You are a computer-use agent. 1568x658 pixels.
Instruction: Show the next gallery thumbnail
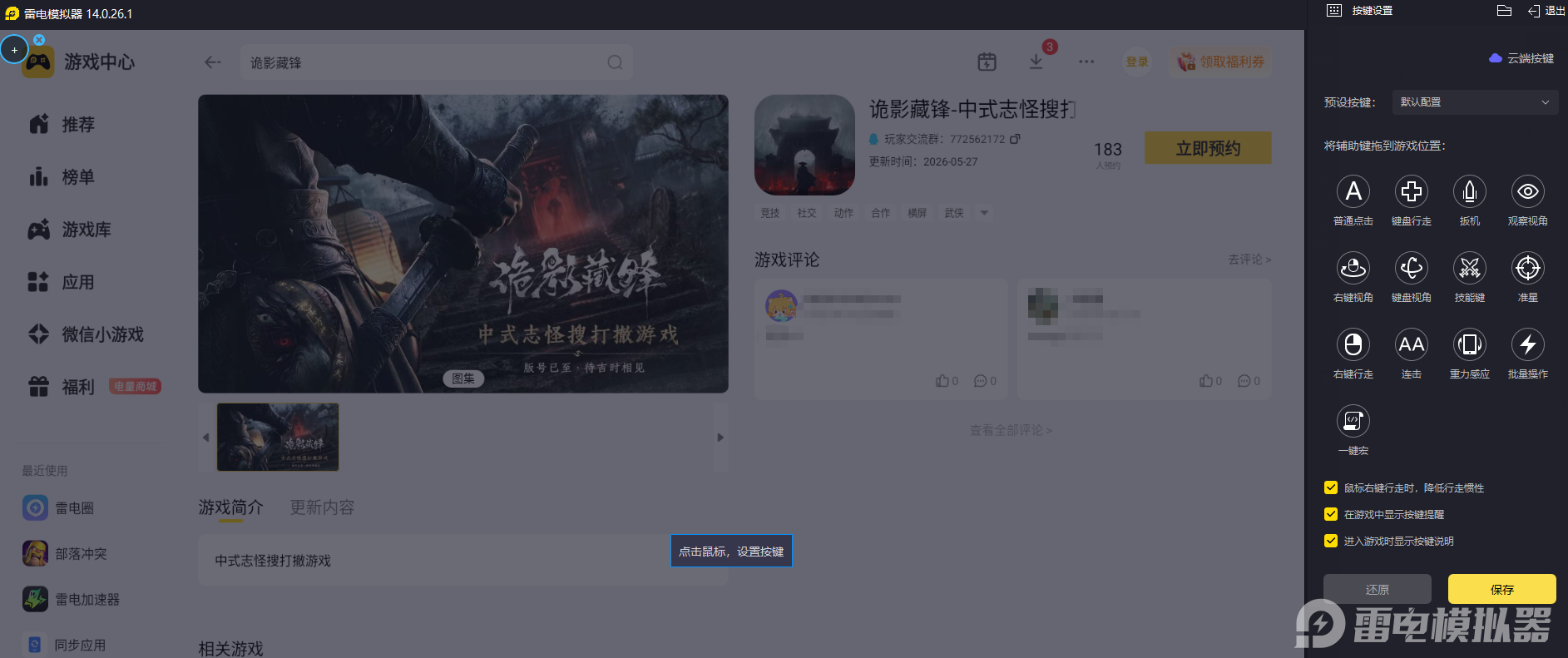(720, 438)
